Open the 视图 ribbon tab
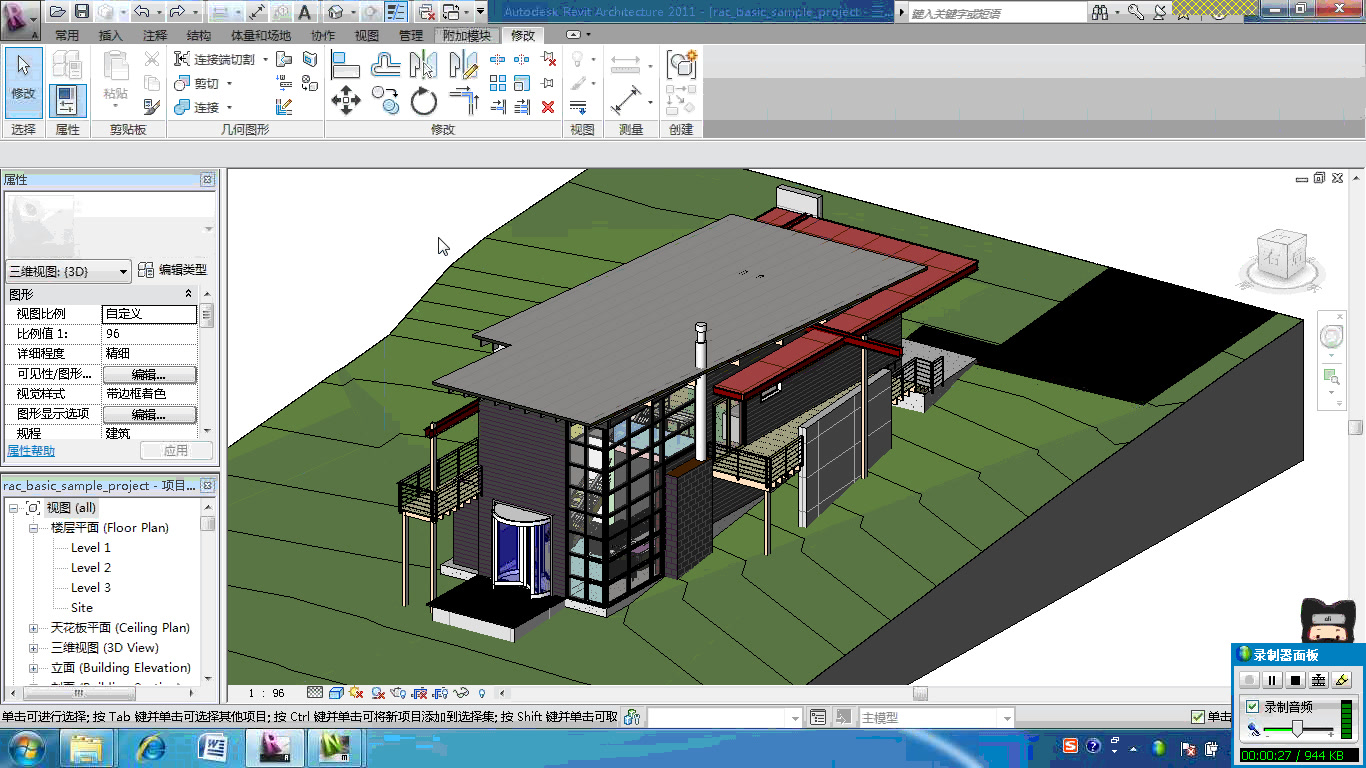This screenshot has width=1366, height=768. (367, 36)
